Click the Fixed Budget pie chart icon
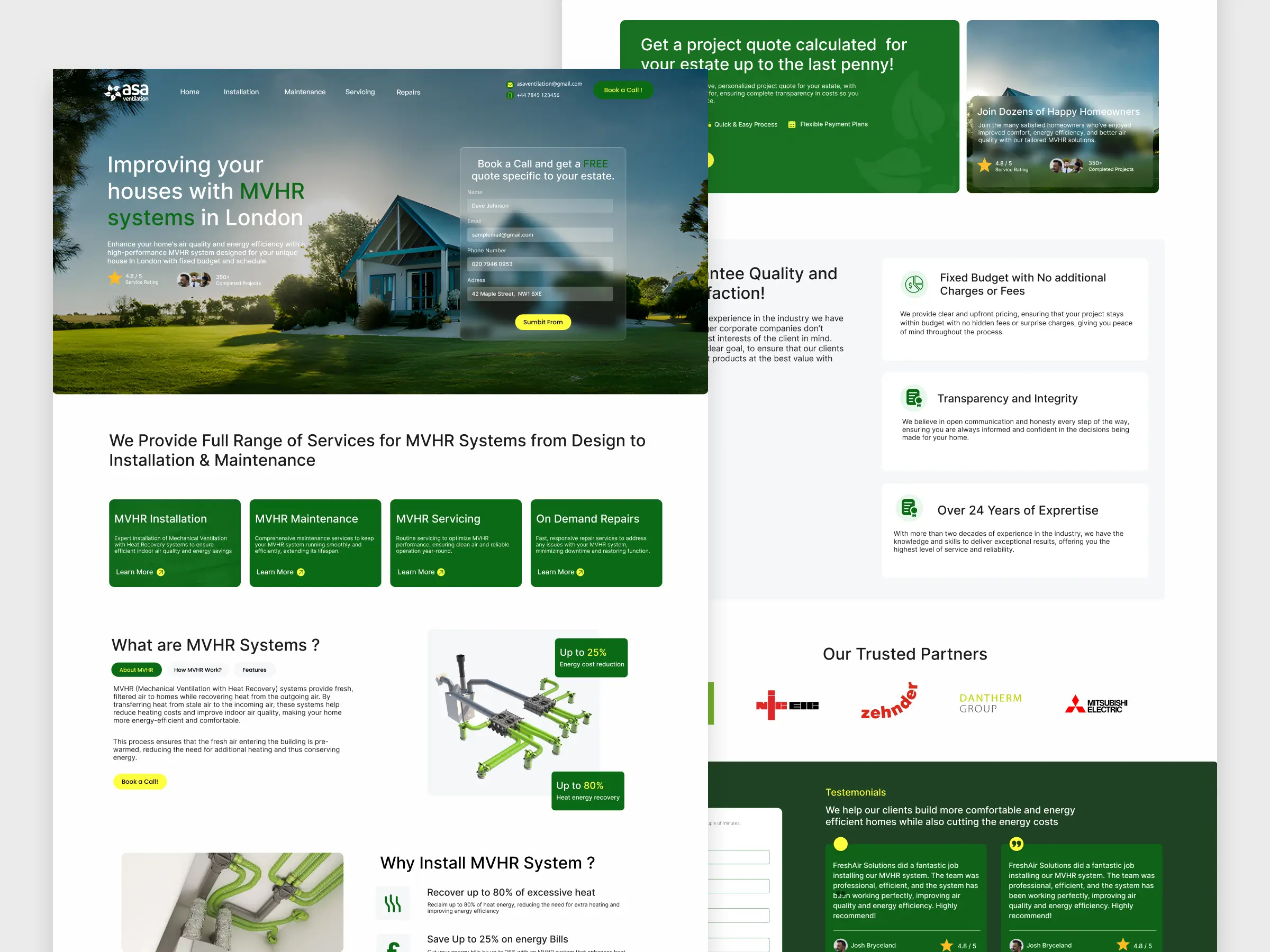 [x=913, y=284]
